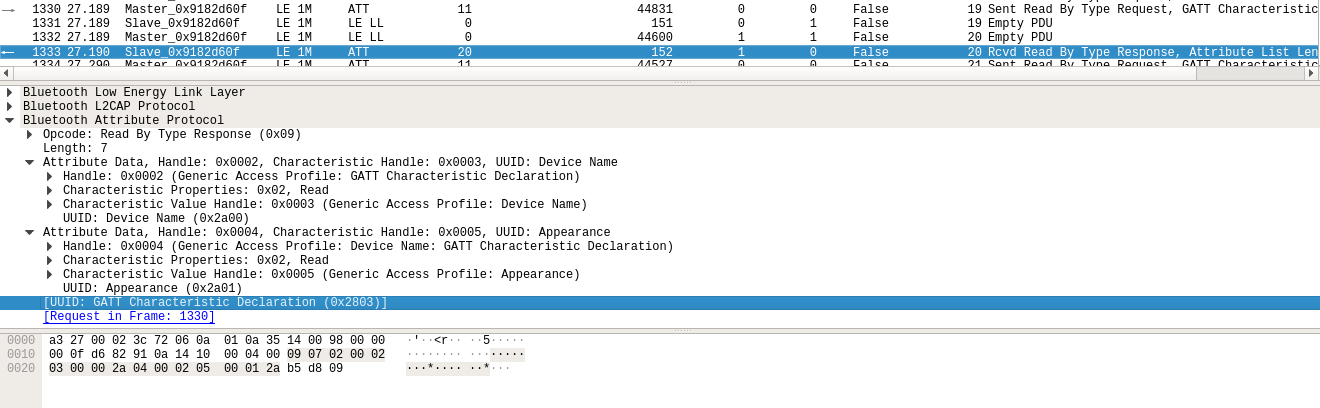Expand Characteristic Value Handle: 0x0003 entry
1320x408 pixels.
click(x=50, y=205)
